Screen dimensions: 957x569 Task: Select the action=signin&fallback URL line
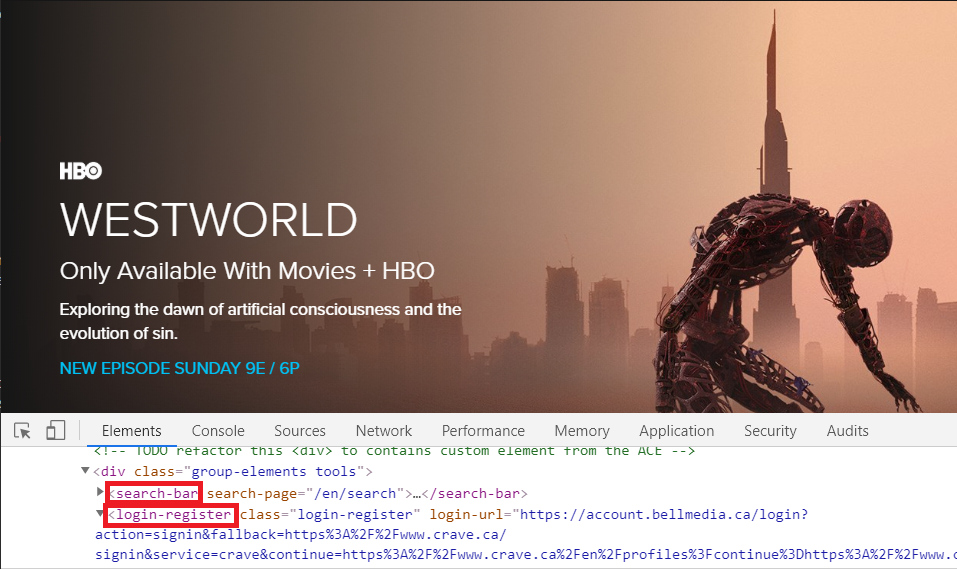(301, 534)
